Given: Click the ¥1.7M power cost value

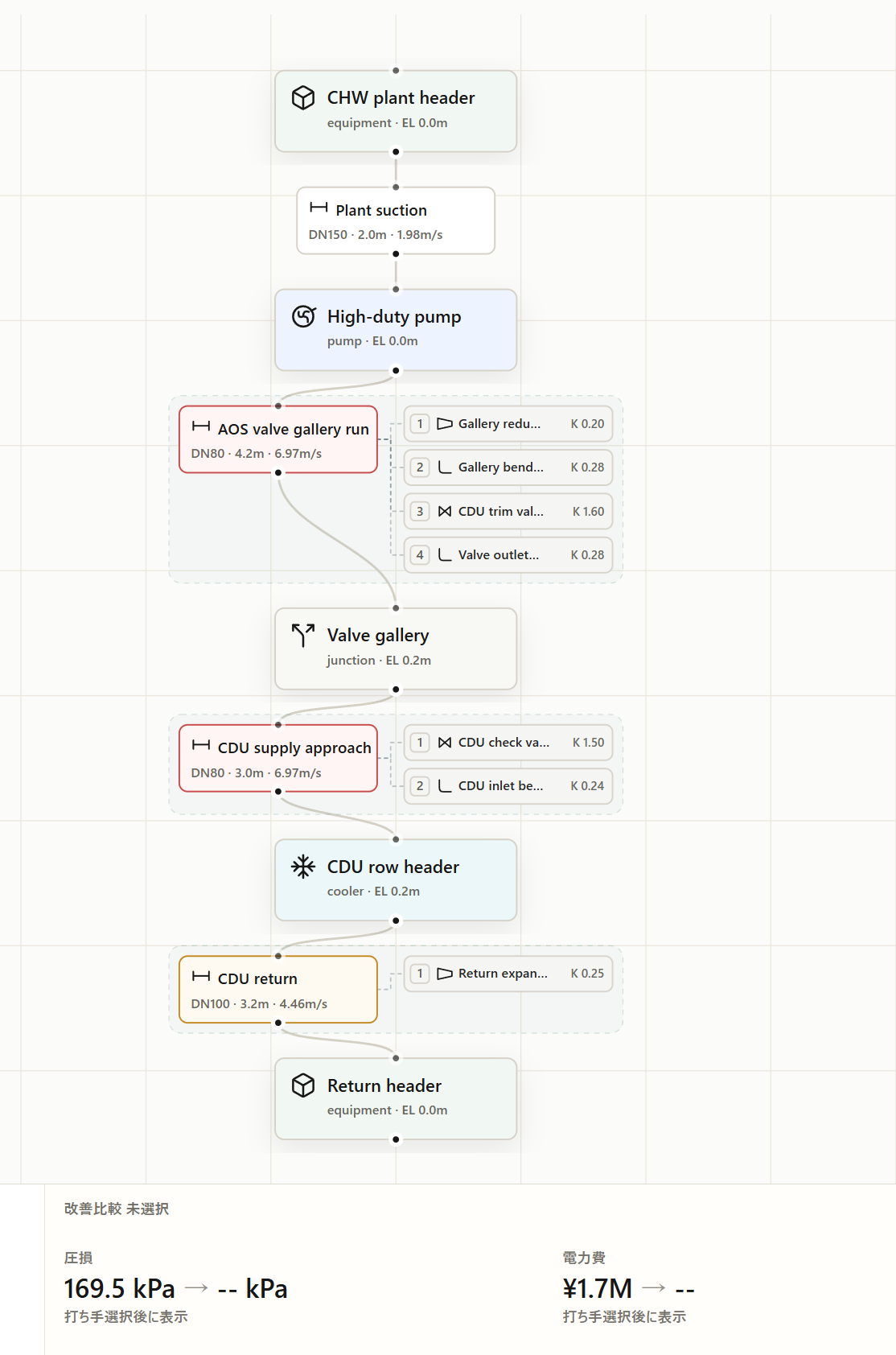Looking at the screenshot, I should [598, 1288].
